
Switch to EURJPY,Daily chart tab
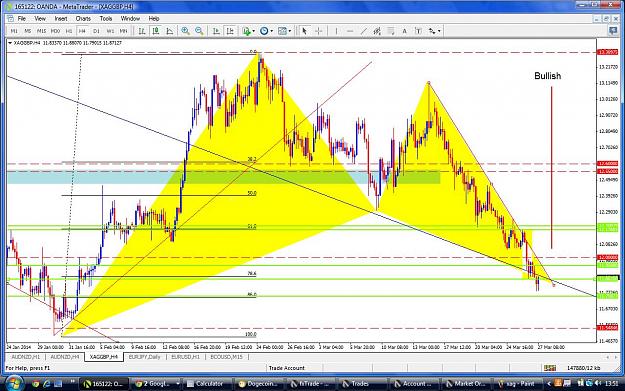click(x=144, y=357)
